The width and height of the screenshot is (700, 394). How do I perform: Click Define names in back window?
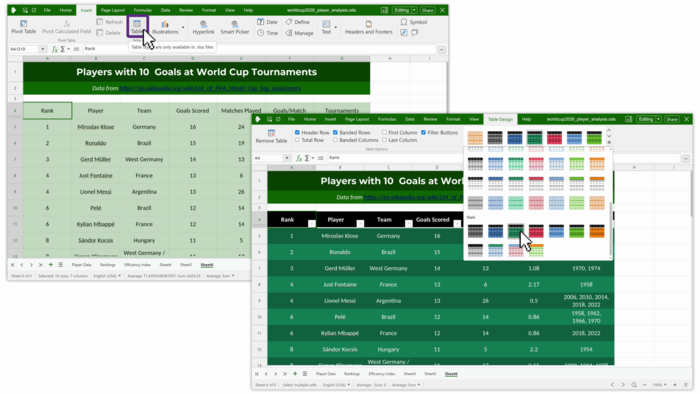pos(297,22)
